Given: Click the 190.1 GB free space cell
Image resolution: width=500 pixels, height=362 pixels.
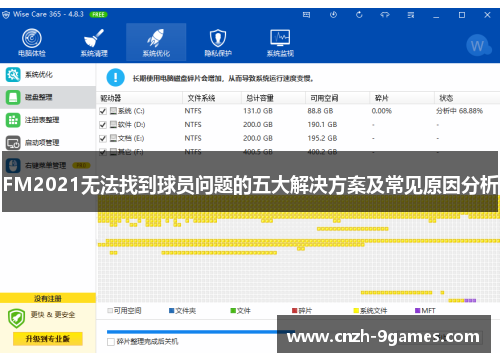Looking at the screenshot, I should (322, 125).
